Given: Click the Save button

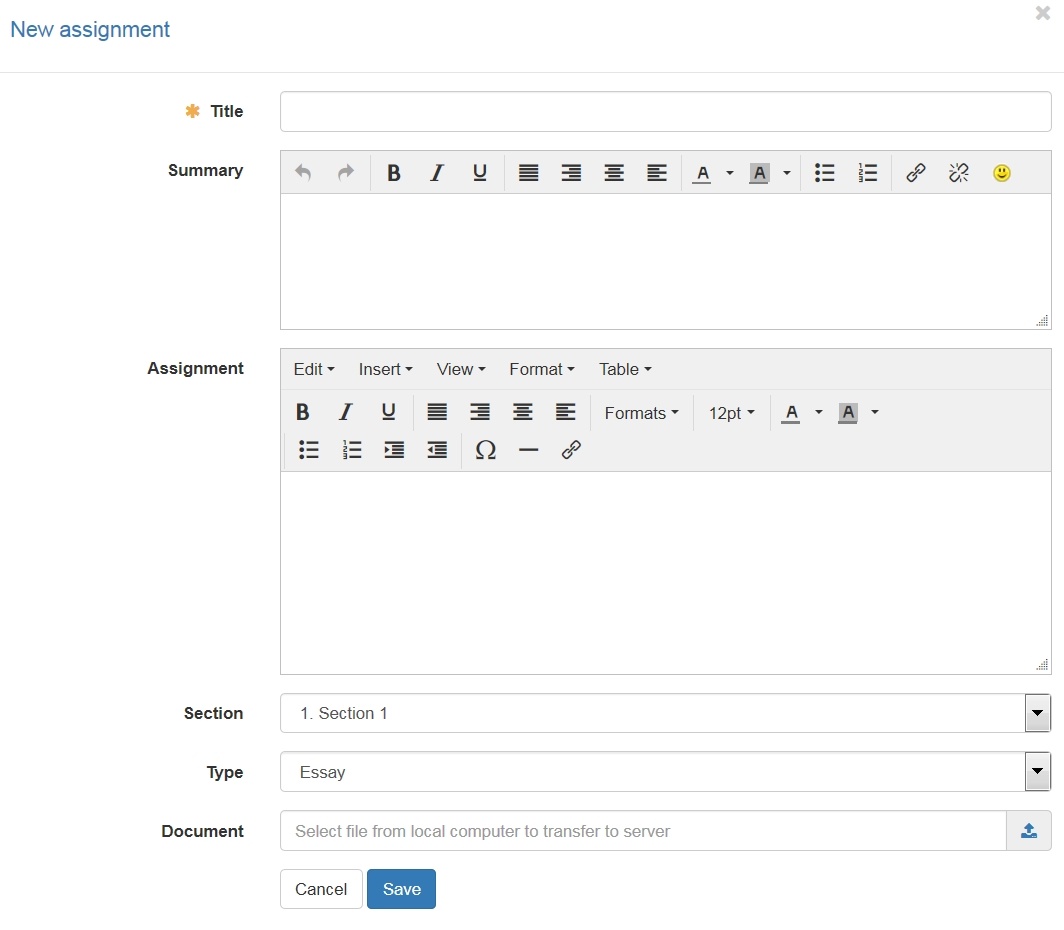Looking at the screenshot, I should click(401, 889).
